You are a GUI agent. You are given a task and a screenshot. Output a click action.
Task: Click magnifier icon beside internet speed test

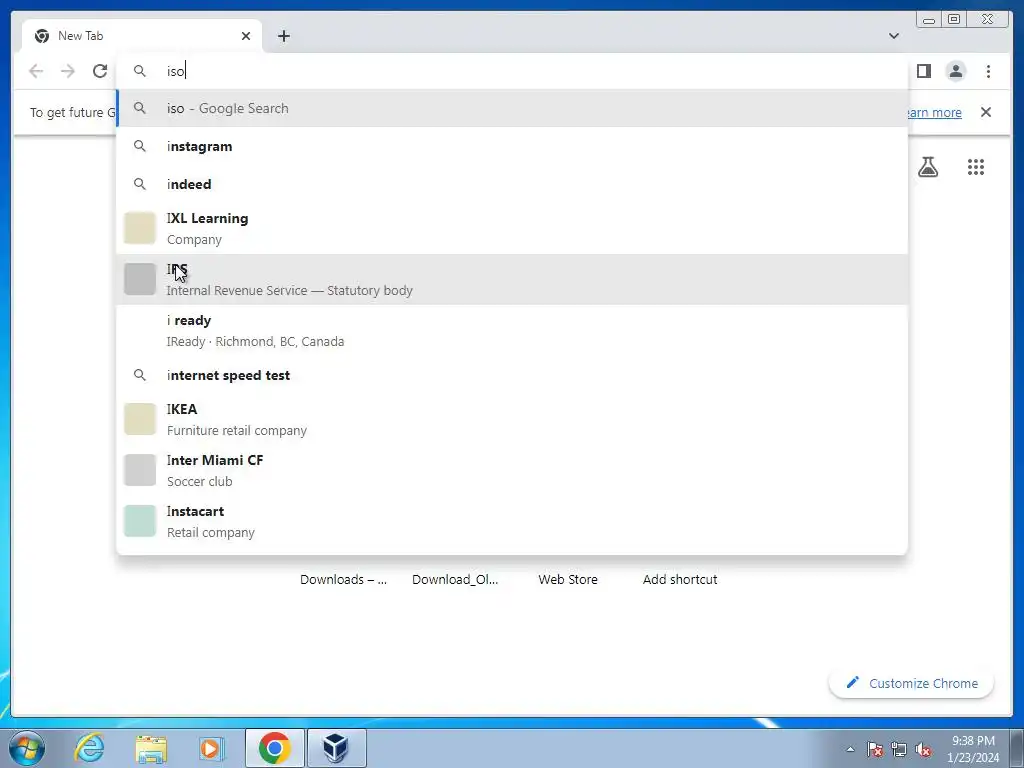[140, 375]
